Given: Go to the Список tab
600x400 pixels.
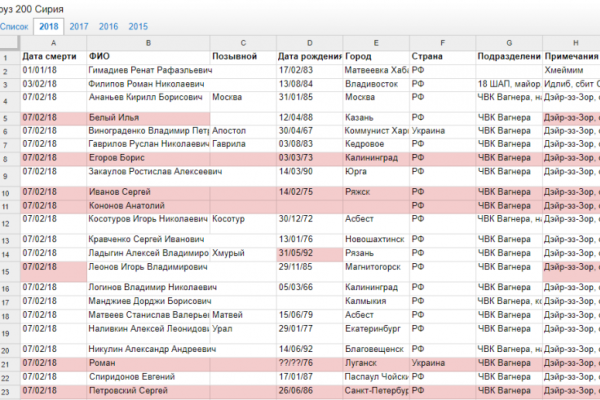Looking at the screenshot, I should pyautogui.click(x=14, y=26).
